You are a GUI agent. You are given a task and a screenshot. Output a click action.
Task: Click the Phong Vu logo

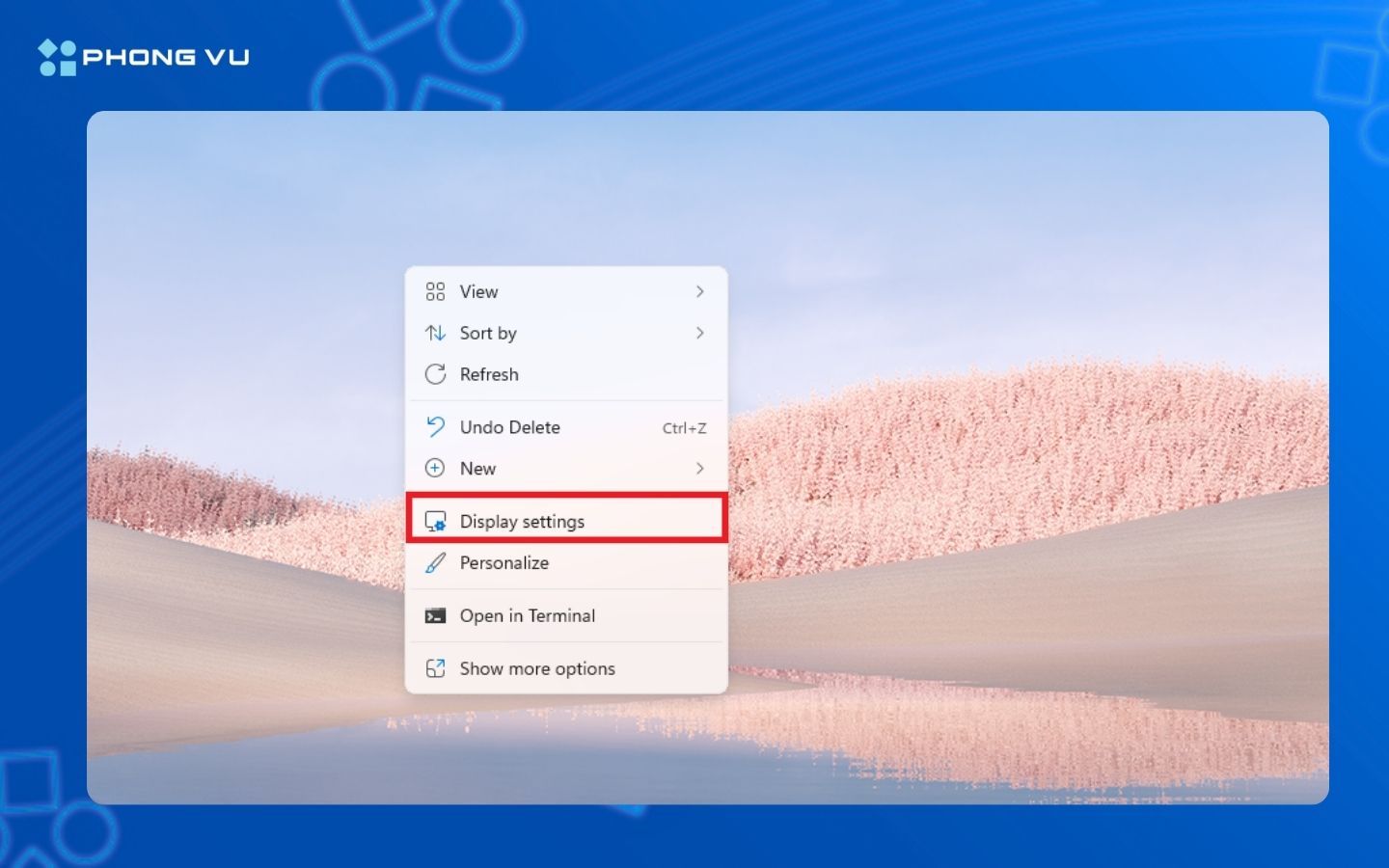(x=143, y=56)
